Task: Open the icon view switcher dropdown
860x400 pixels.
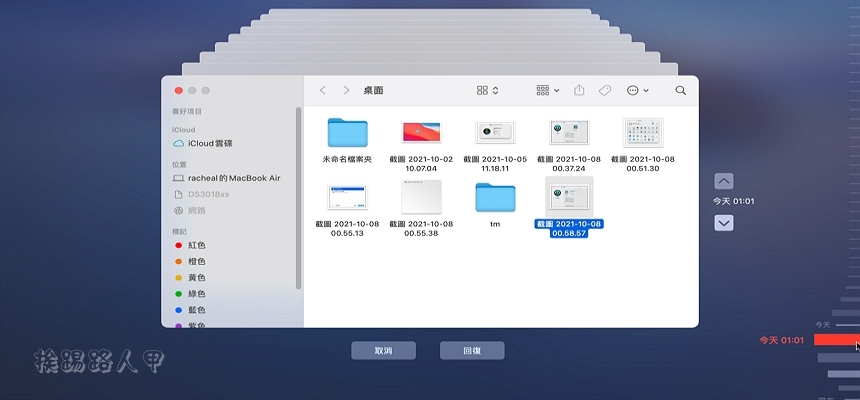Action: pos(487,90)
